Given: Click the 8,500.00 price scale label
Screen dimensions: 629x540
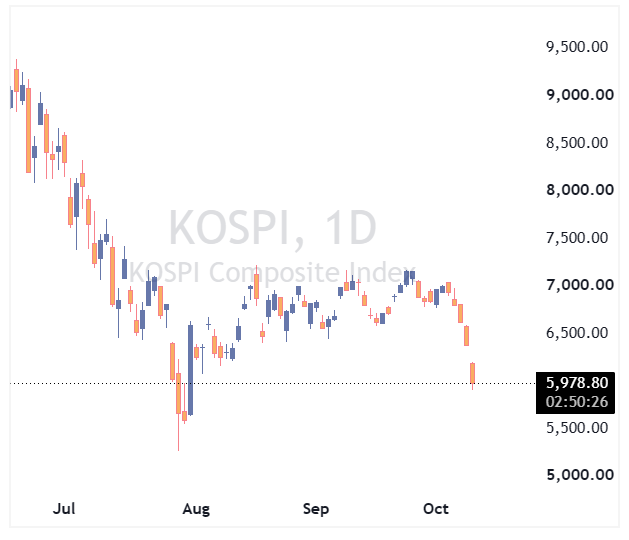Looking at the screenshot, I should coord(577,142).
